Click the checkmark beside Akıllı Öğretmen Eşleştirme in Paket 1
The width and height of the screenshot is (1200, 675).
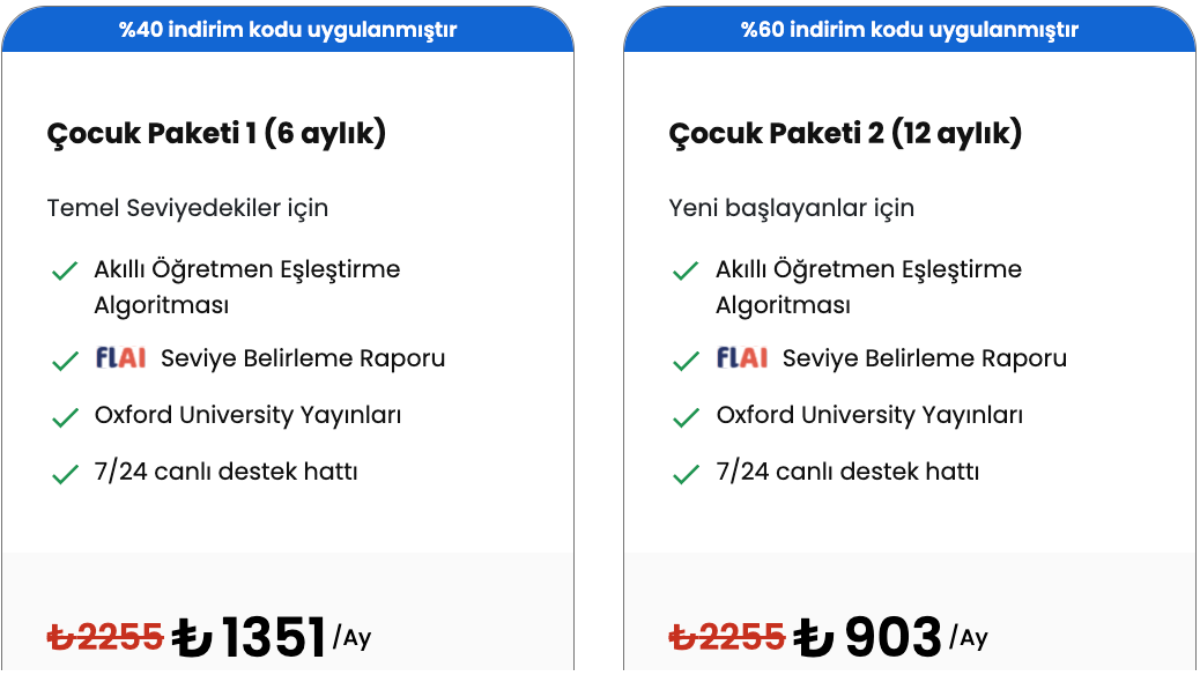[x=65, y=271]
